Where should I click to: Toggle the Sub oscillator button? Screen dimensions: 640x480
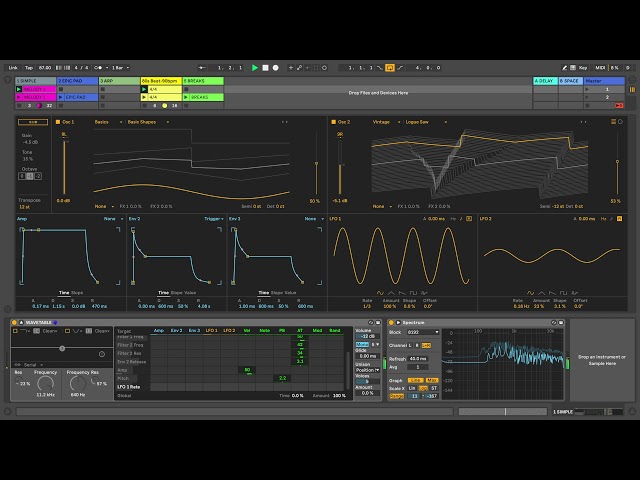33,122
